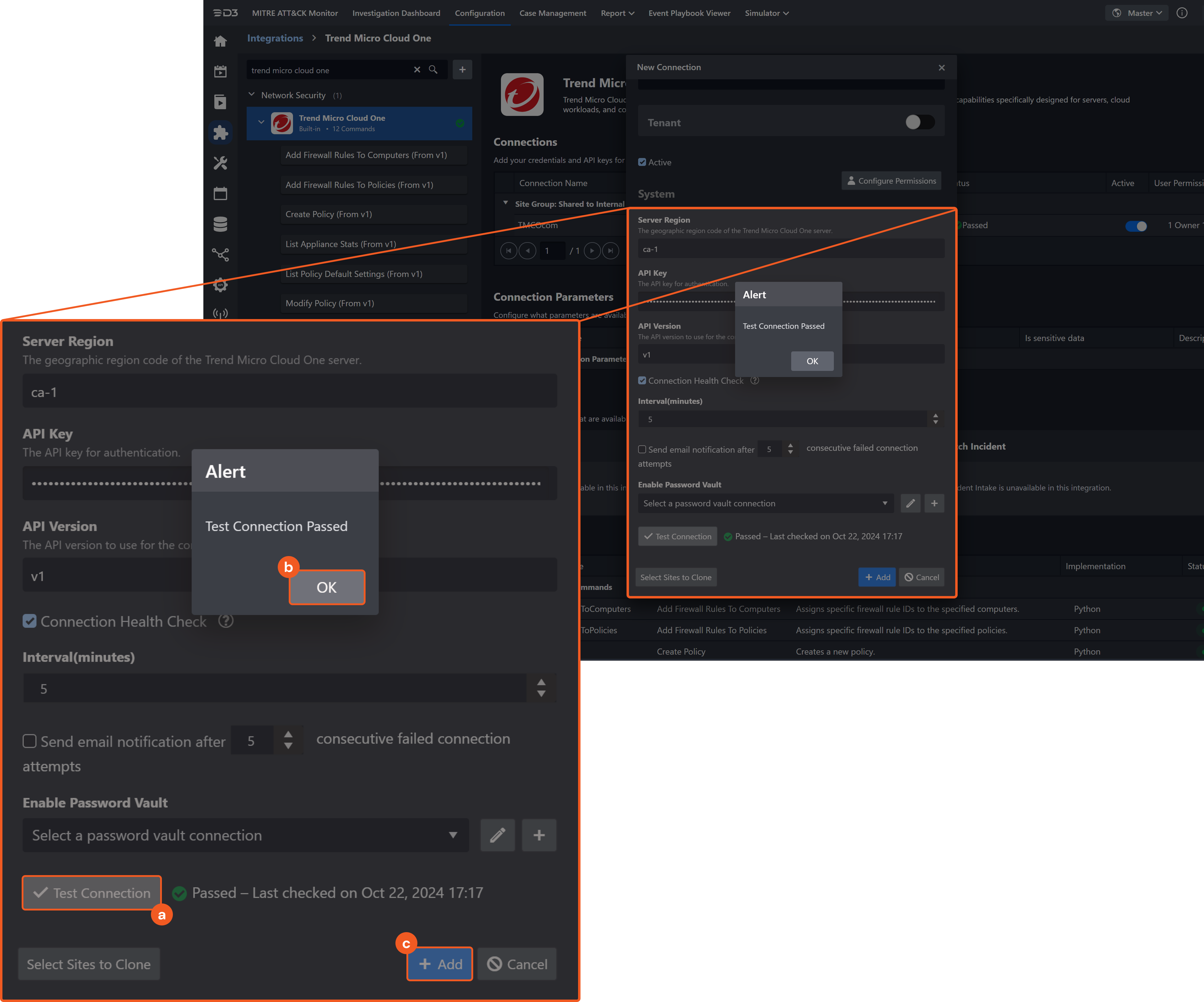Open the database stack icon in the sidebar
The image size is (1204, 1002).
(x=220, y=224)
